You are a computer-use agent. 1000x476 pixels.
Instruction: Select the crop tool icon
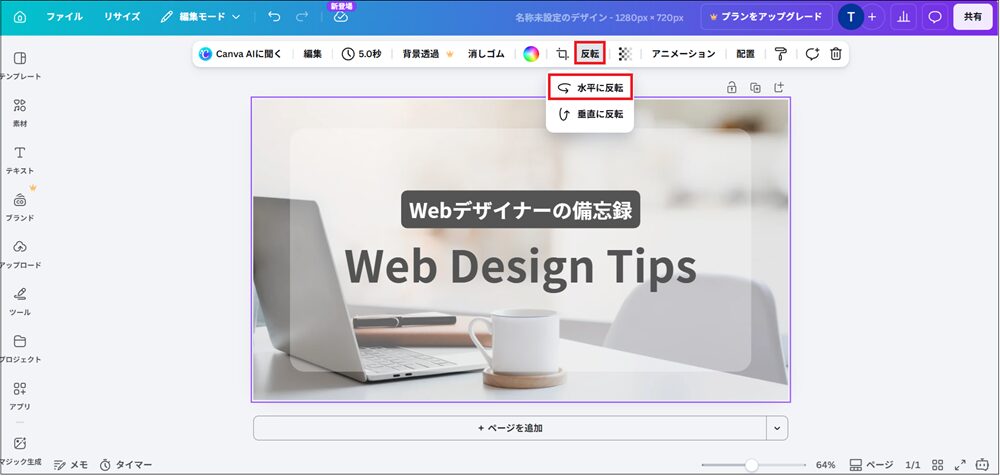click(x=562, y=54)
